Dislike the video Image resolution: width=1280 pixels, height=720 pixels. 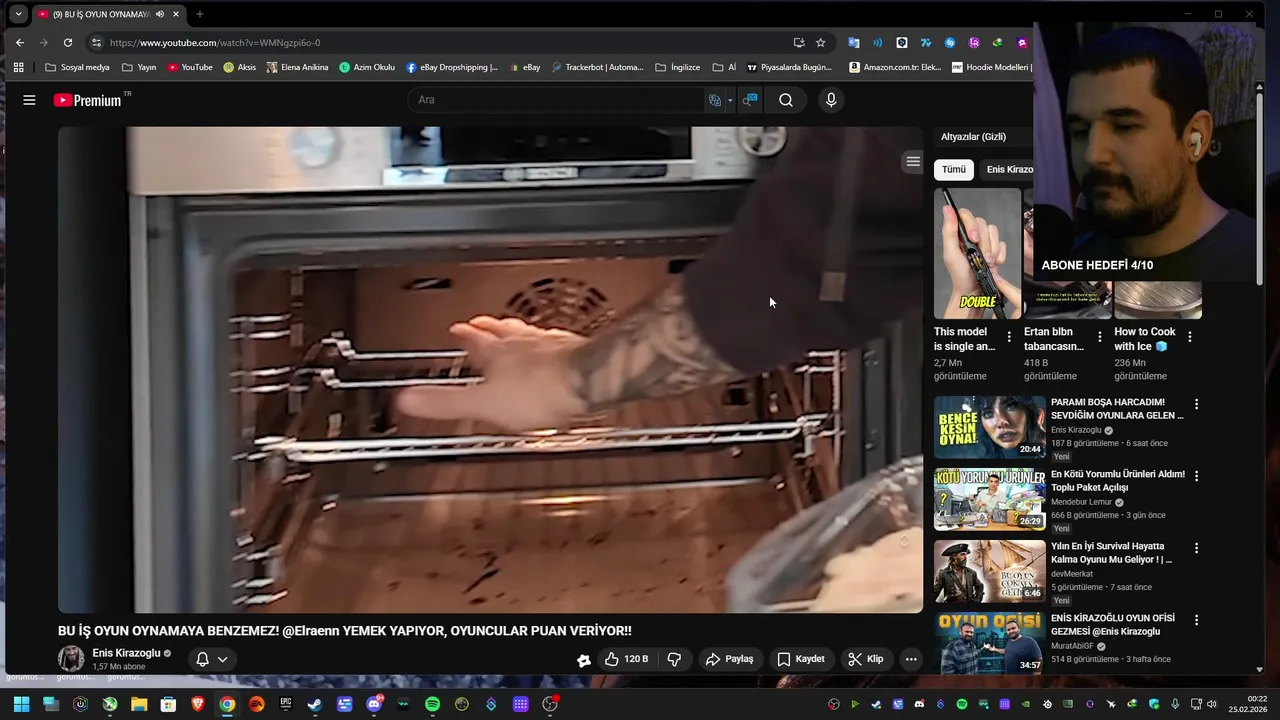(674, 659)
